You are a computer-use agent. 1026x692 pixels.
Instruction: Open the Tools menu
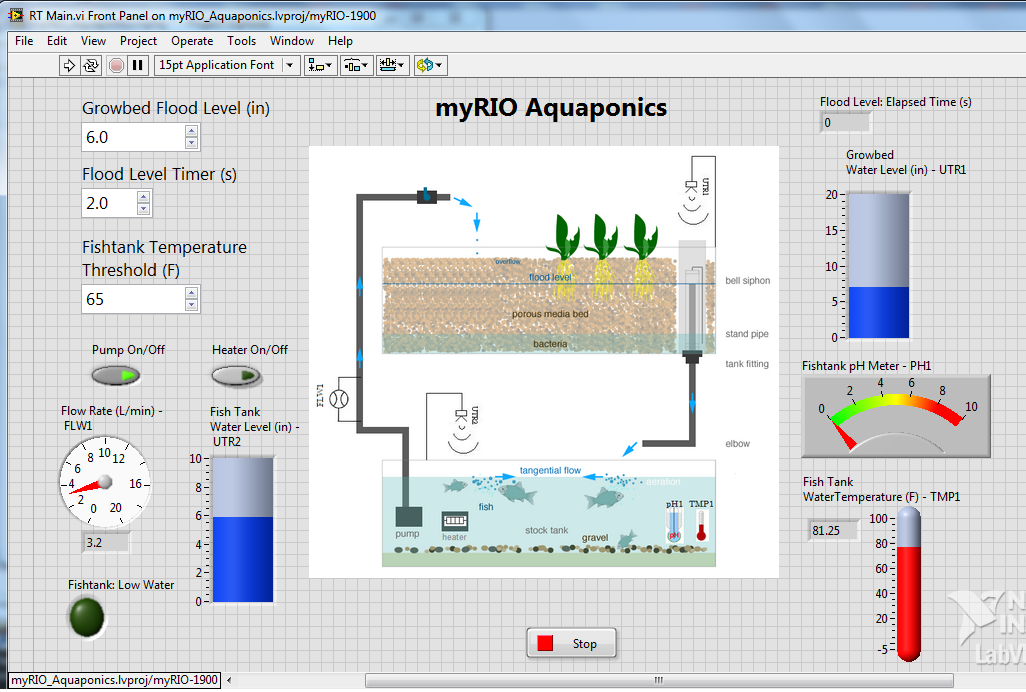(241, 41)
